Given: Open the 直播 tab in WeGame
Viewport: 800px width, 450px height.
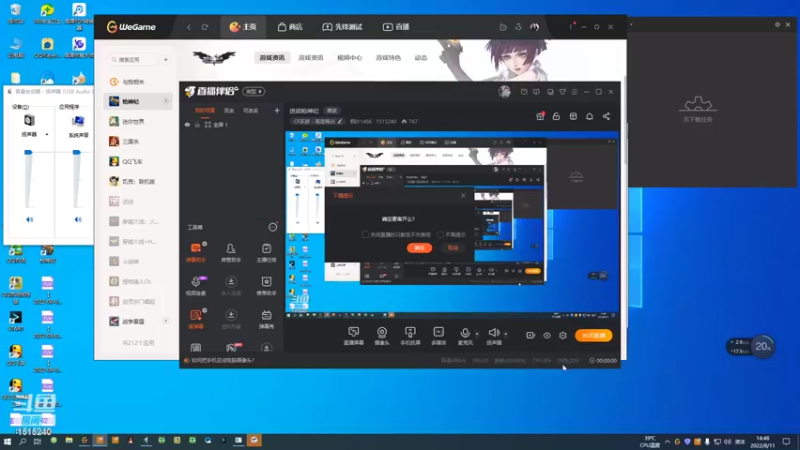Looking at the screenshot, I should (x=396, y=27).
